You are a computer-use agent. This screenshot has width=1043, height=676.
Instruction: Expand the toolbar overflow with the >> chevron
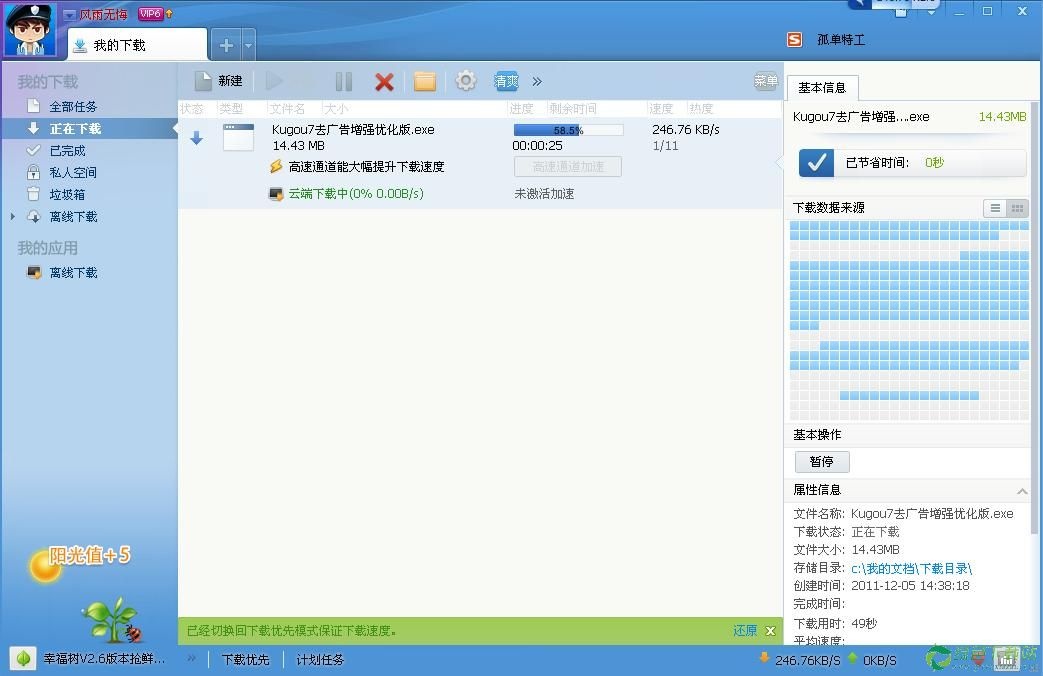tap(537, 81)
